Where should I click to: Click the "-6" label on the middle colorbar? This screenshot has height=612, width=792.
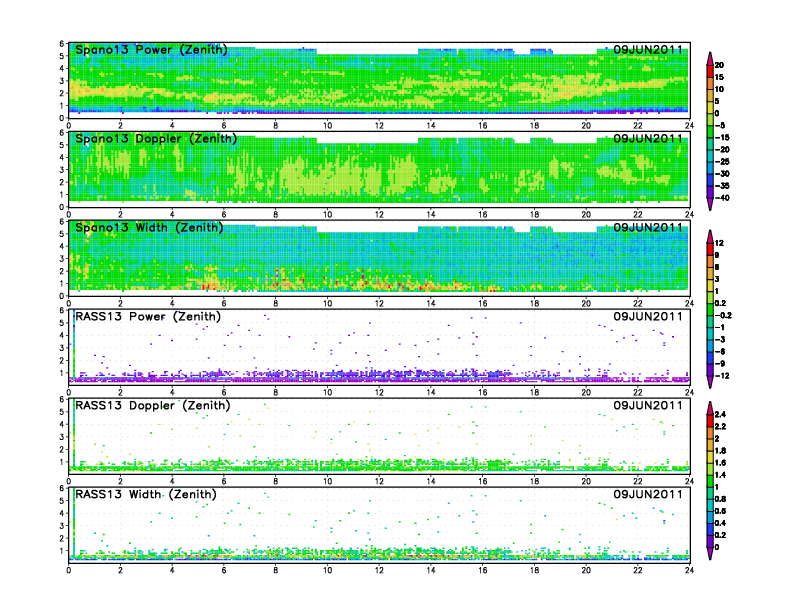(x=720, y=351)
